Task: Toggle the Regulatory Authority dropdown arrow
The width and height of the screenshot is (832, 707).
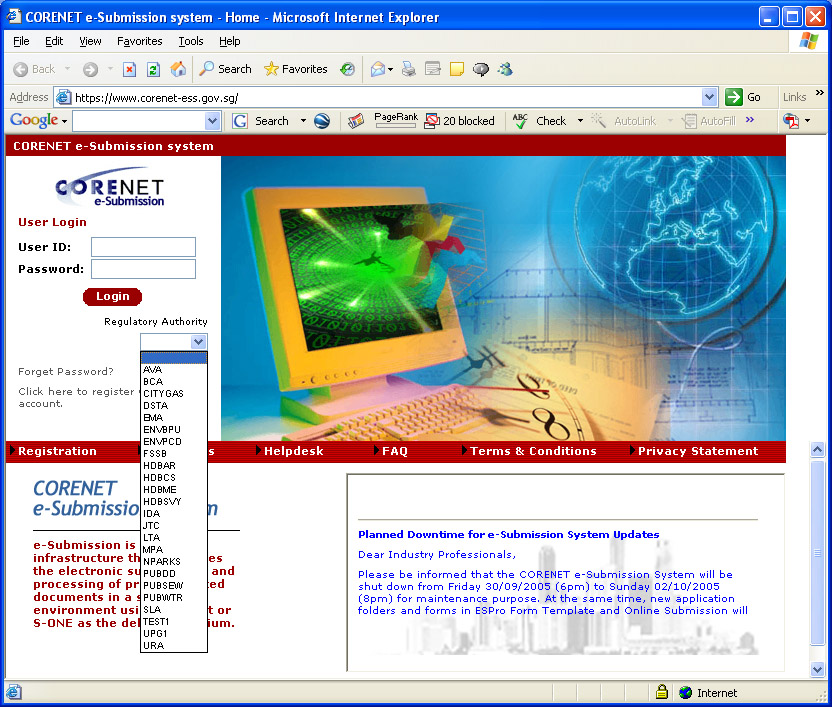Action: (198, 342)
